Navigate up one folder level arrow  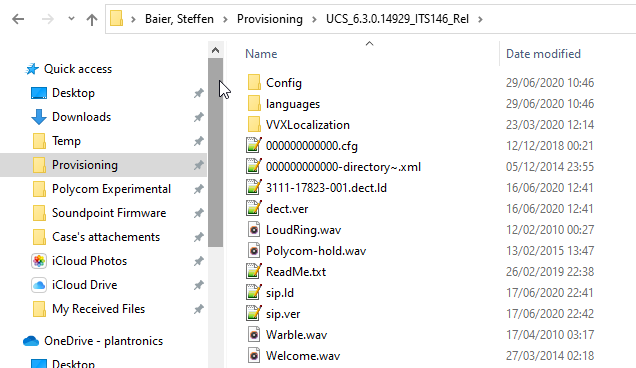[x=92, y=19]
